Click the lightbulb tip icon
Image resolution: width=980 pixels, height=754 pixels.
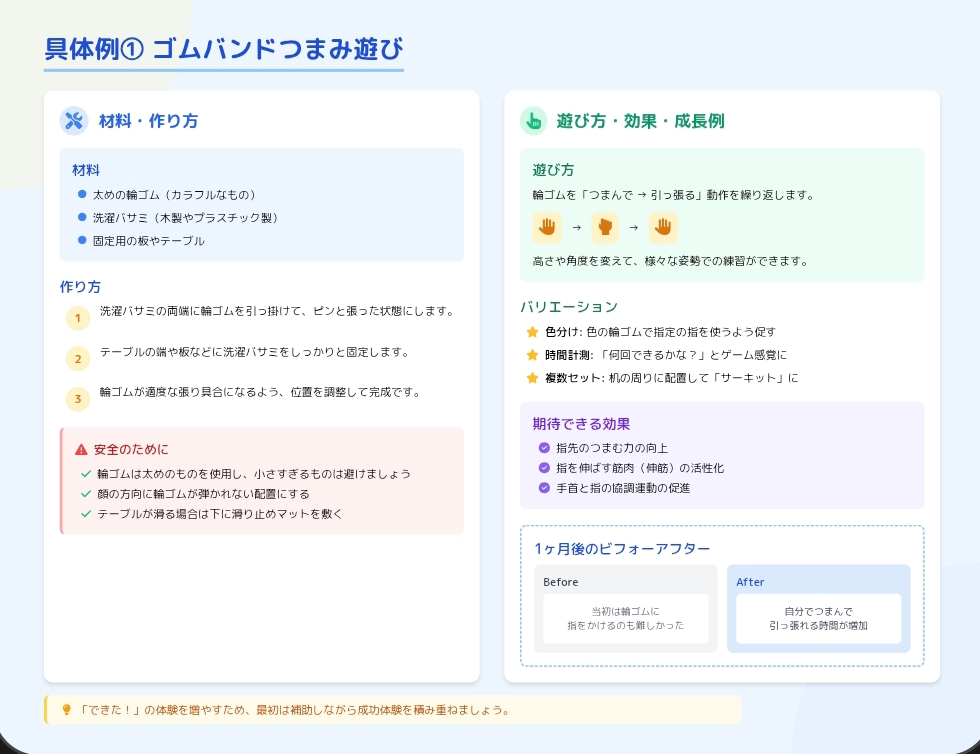click(67, 710)
